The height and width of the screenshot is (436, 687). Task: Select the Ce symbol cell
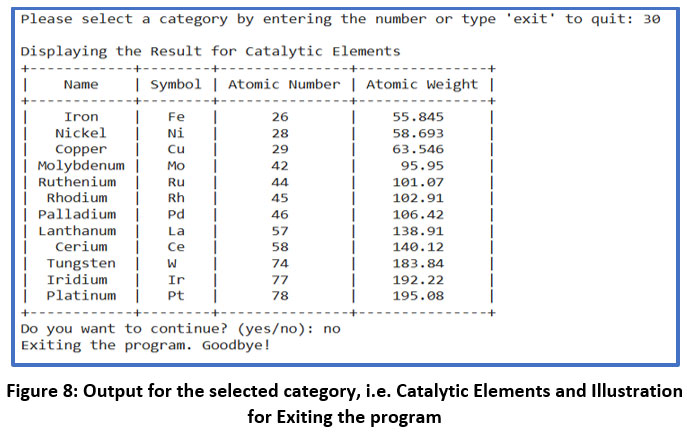(x=176, y=246)
